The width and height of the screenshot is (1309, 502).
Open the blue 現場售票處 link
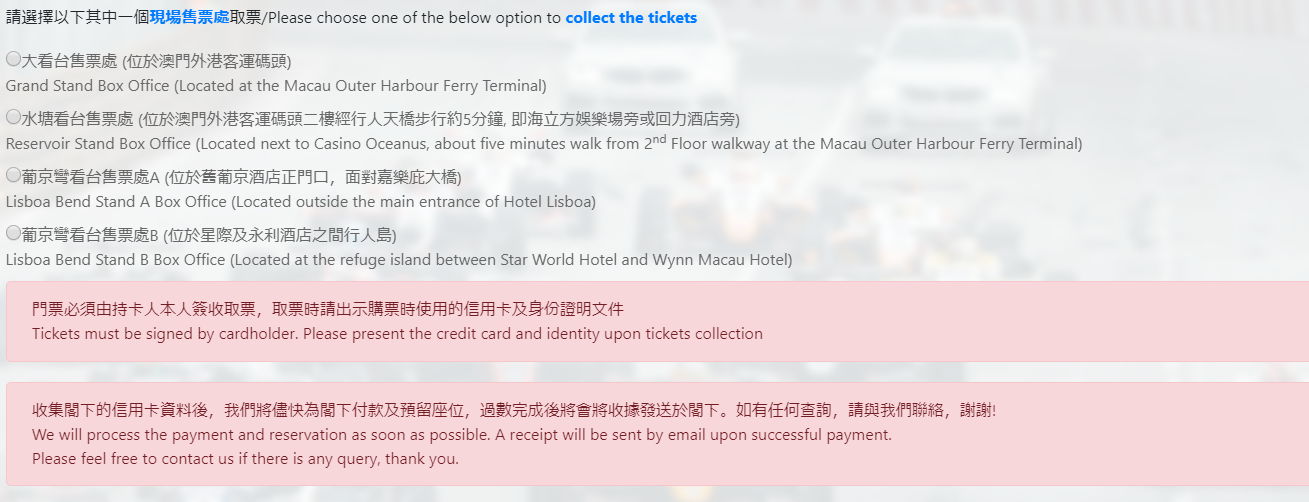coord(190,18)
